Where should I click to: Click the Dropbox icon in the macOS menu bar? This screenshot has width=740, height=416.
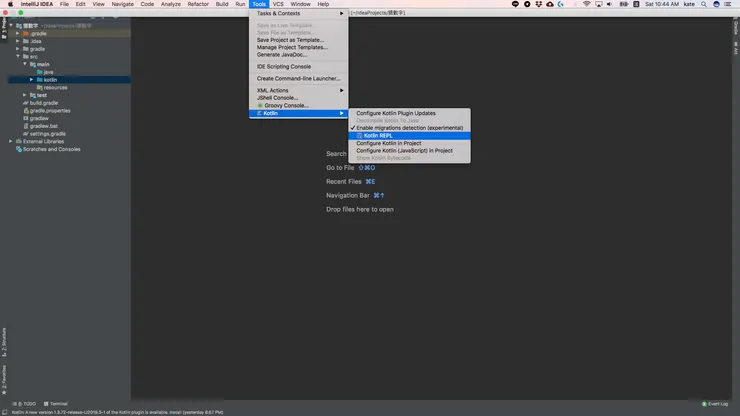point(538,4)
